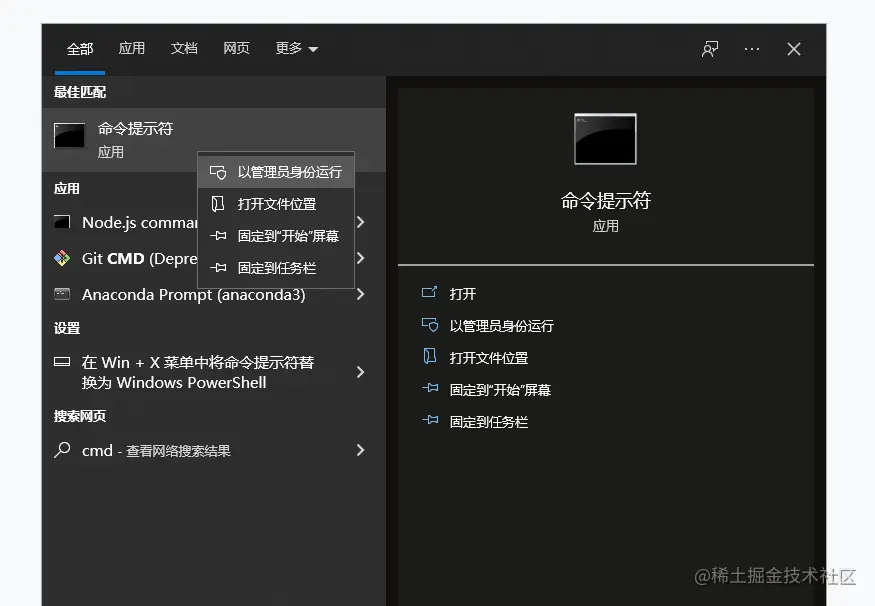This screenshot has height=606, width=875.
Task: Click file location icon in context menu
Action: [x=218, y=204]
